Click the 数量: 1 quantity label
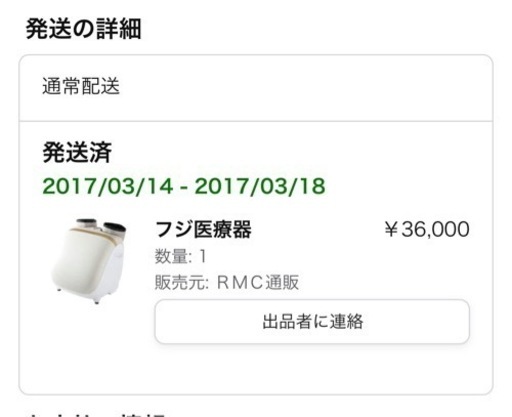512x417 pixels. (181, 257)
